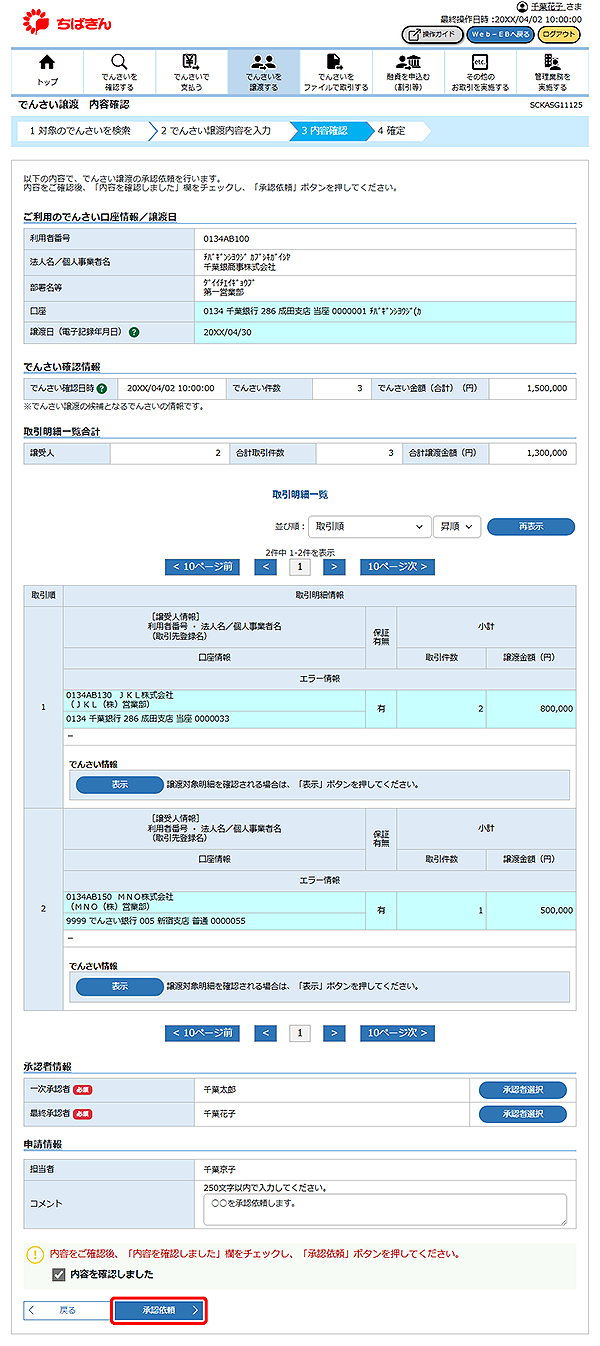Open 融資を申込む (割引等) icon
The image size is (600, 1346).
coord(407,63)
